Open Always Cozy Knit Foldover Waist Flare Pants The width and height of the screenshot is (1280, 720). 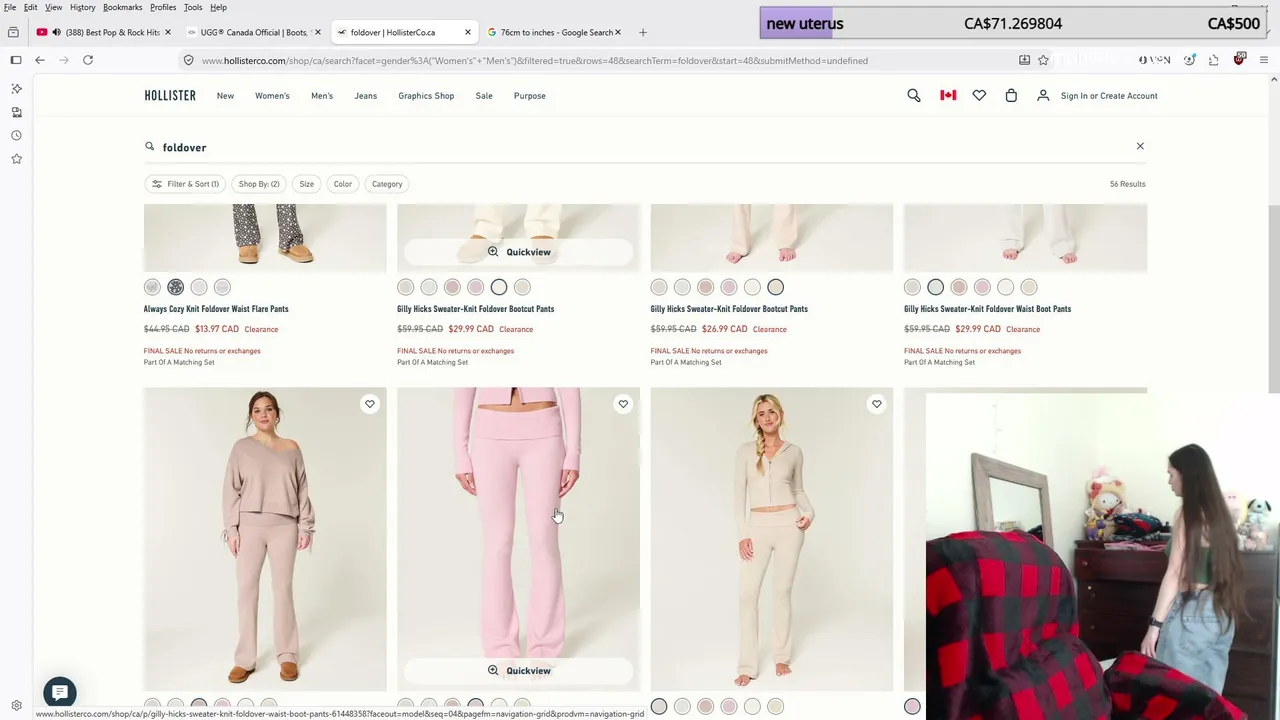pyautogui.click(x=216, y=309)
